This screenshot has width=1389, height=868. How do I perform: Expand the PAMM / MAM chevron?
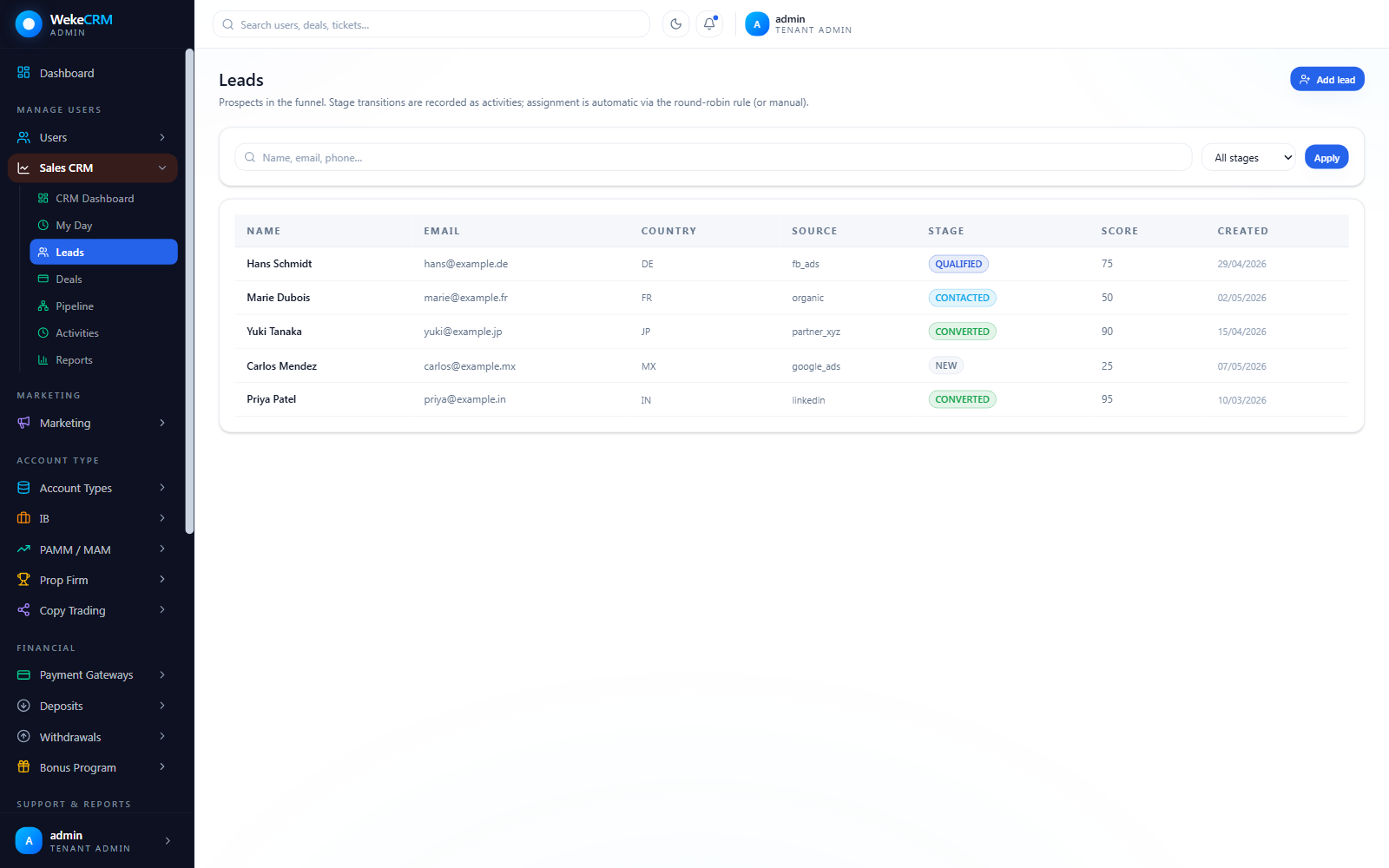pos(162,549)
